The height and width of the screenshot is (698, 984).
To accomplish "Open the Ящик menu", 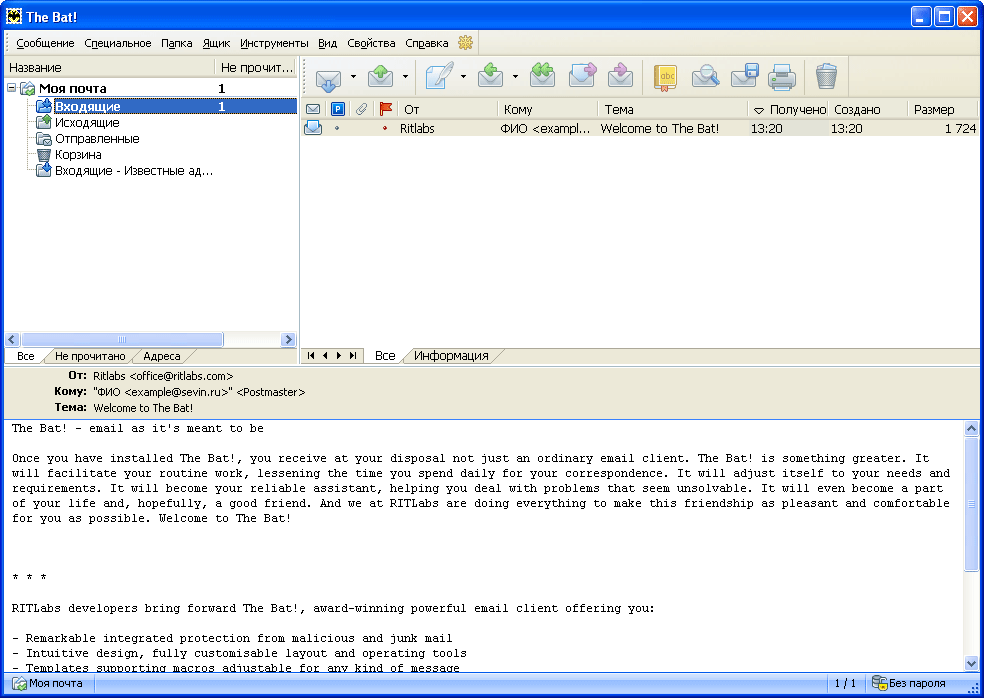I will (217, 43).
